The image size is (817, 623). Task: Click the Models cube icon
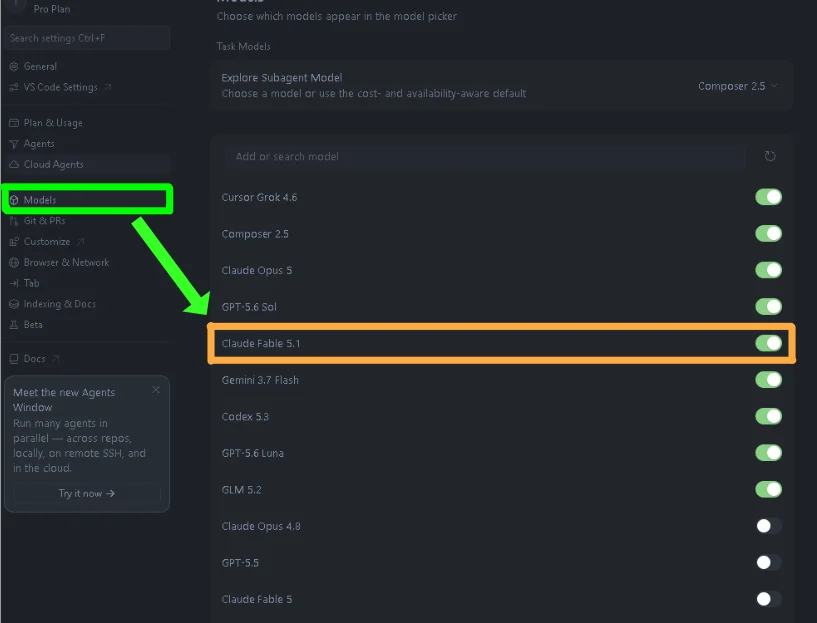click(14, 200)
